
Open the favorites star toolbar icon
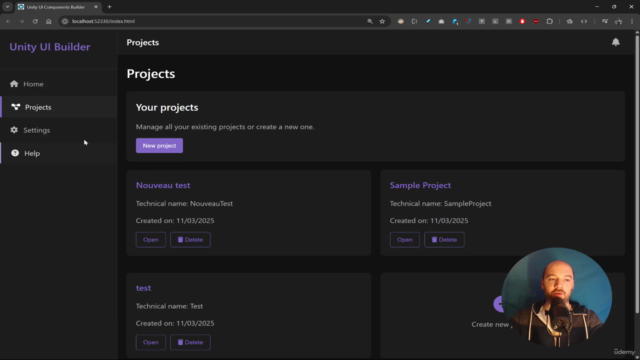(569, 21)
